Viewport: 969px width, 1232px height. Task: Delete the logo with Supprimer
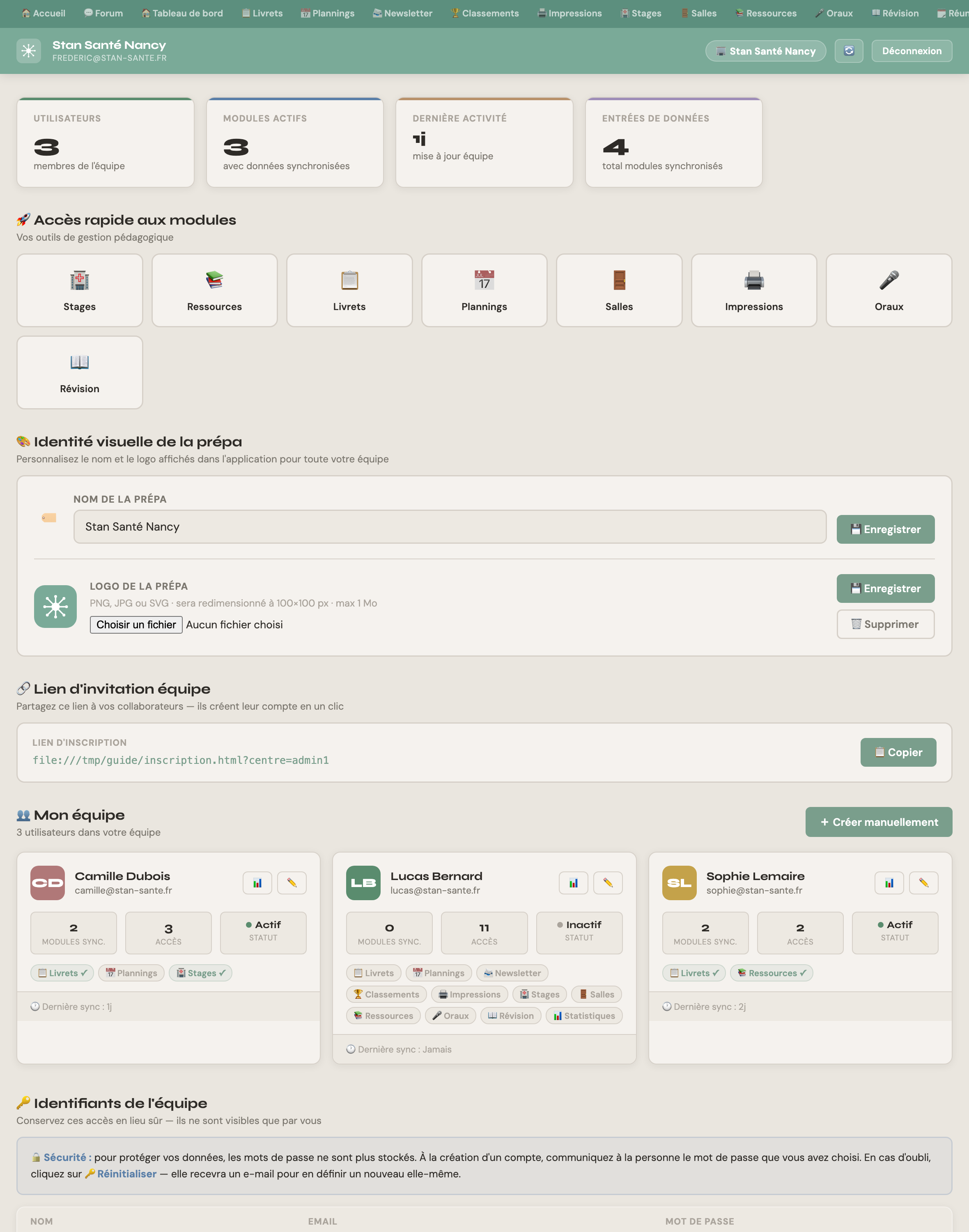(885, 624)
